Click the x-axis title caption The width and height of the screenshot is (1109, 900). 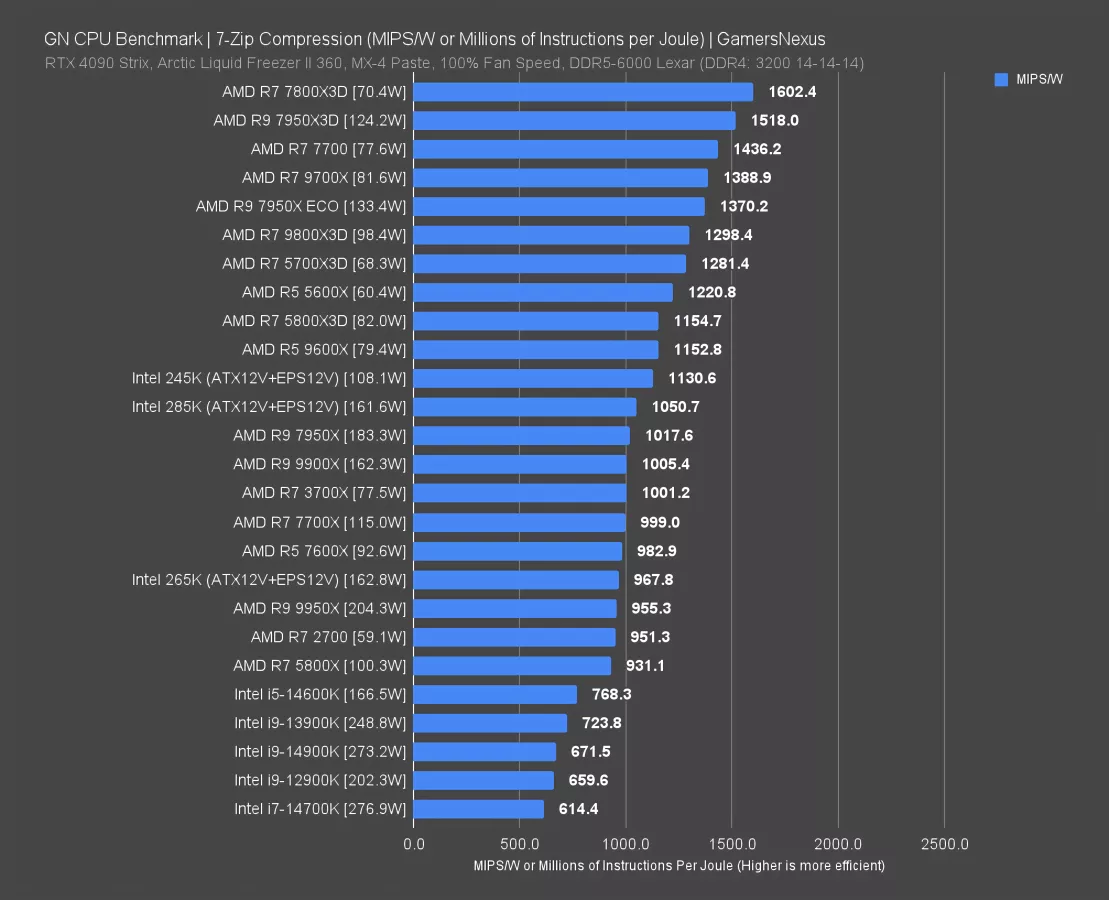pyautogui.click(x=679, y=866)
